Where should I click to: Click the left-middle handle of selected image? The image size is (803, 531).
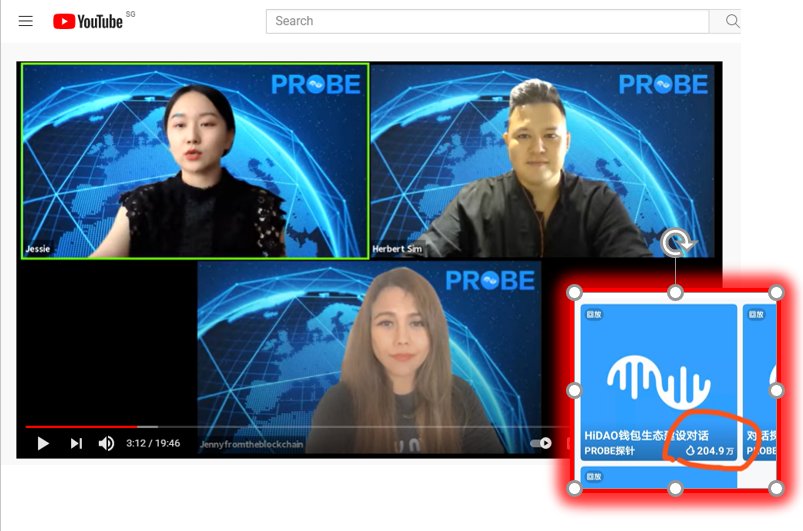point(575,391)
